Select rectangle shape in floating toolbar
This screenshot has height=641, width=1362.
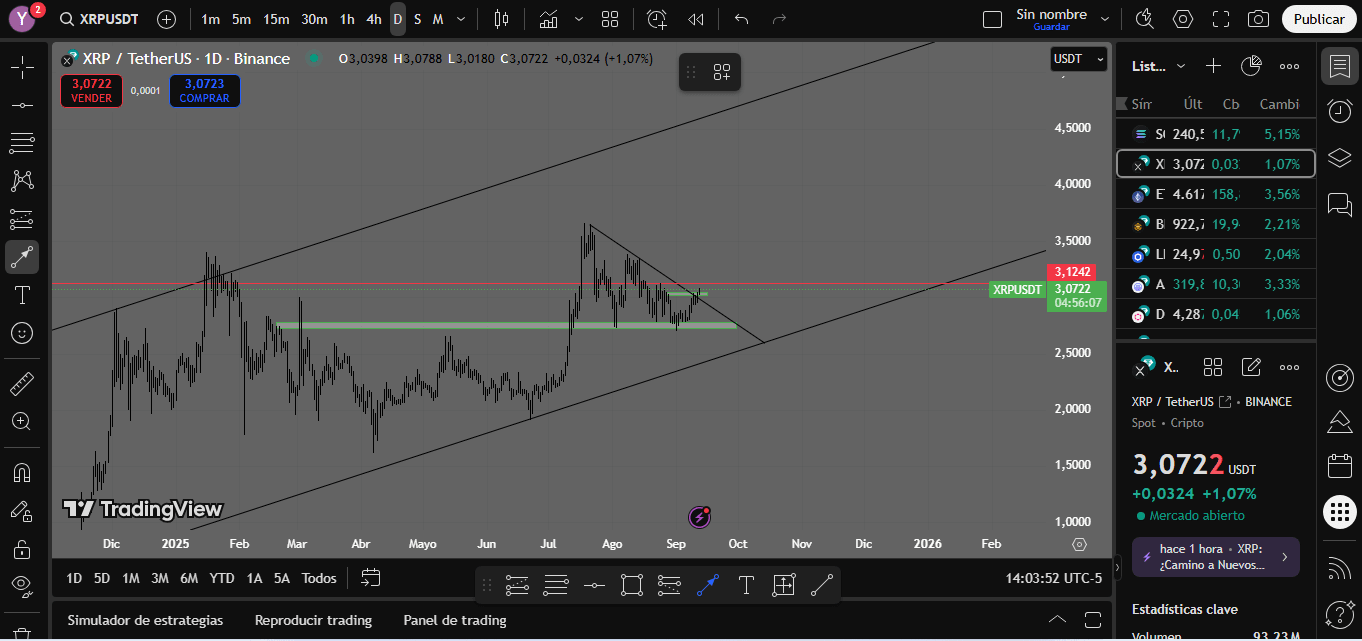point(631,585)
